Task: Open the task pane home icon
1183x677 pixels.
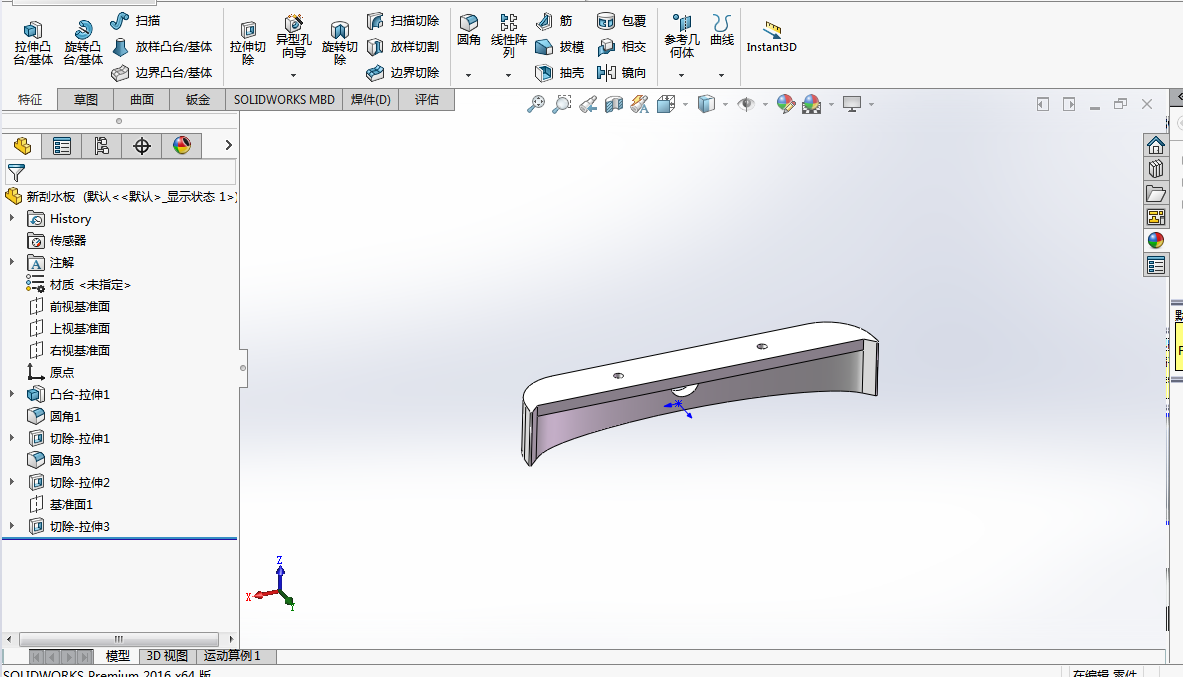Action: (x=1156, y=144)
